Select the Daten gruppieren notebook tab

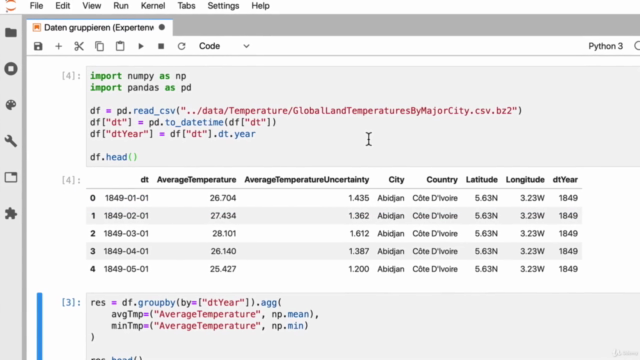click(100, 27)
